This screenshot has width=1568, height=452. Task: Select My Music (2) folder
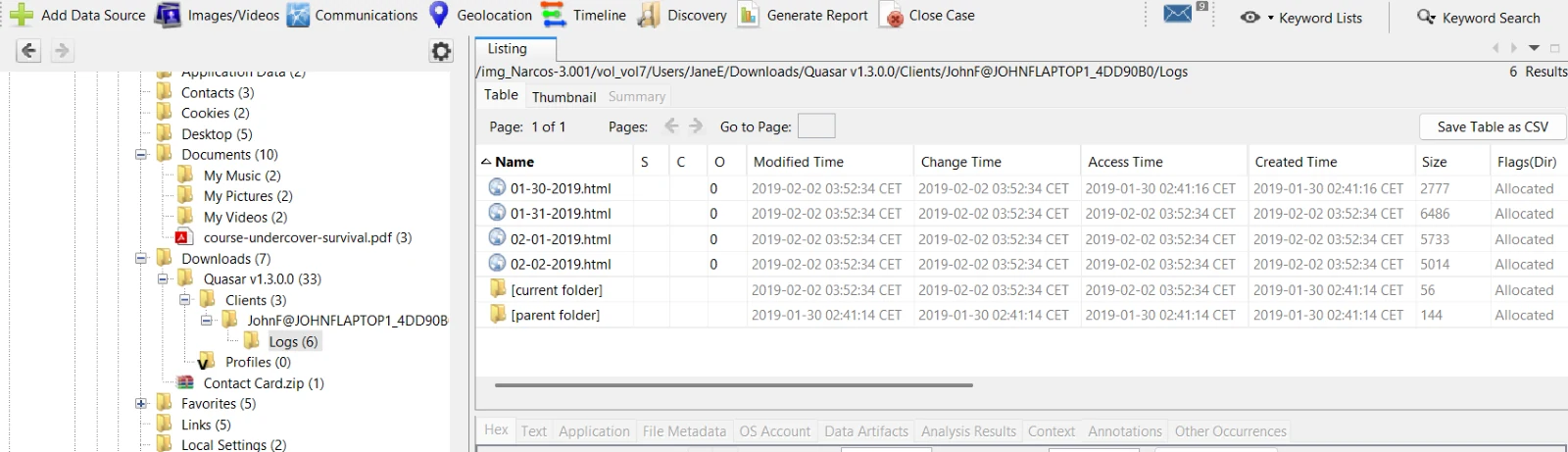click(x=241, y=176)
